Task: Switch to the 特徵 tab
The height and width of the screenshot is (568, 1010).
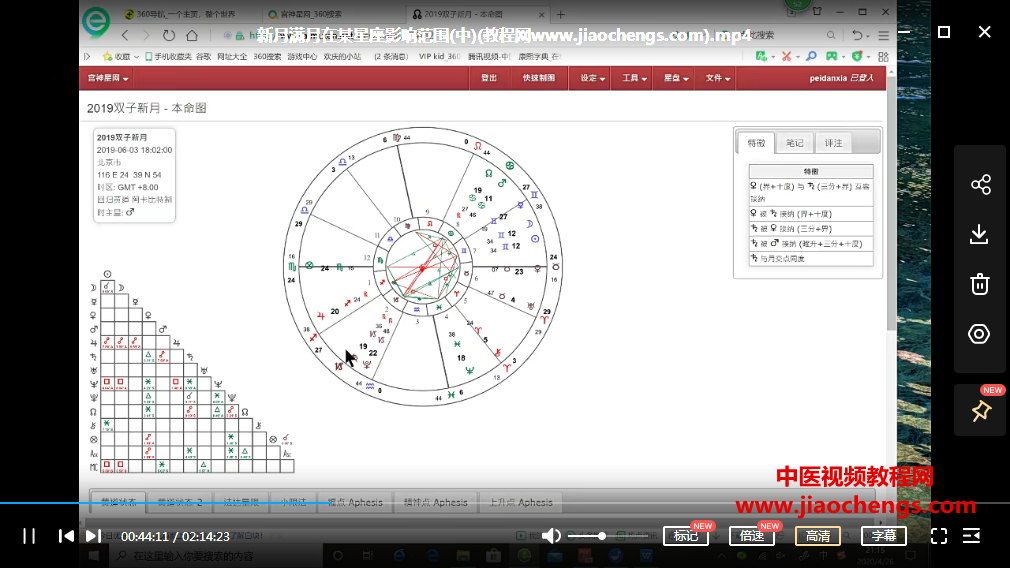Action: point(756,143)
